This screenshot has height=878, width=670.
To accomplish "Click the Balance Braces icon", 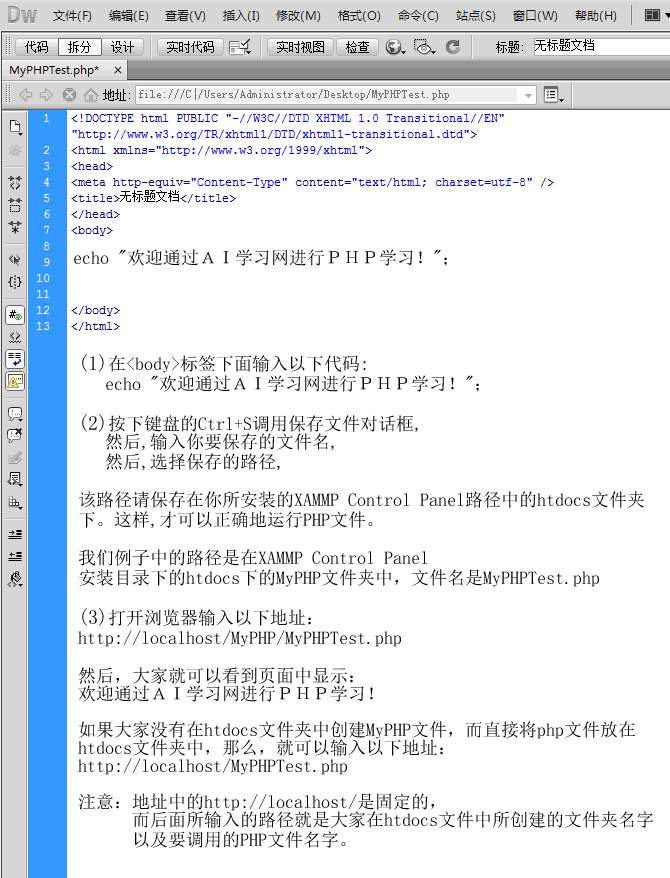I will point(15,282).
